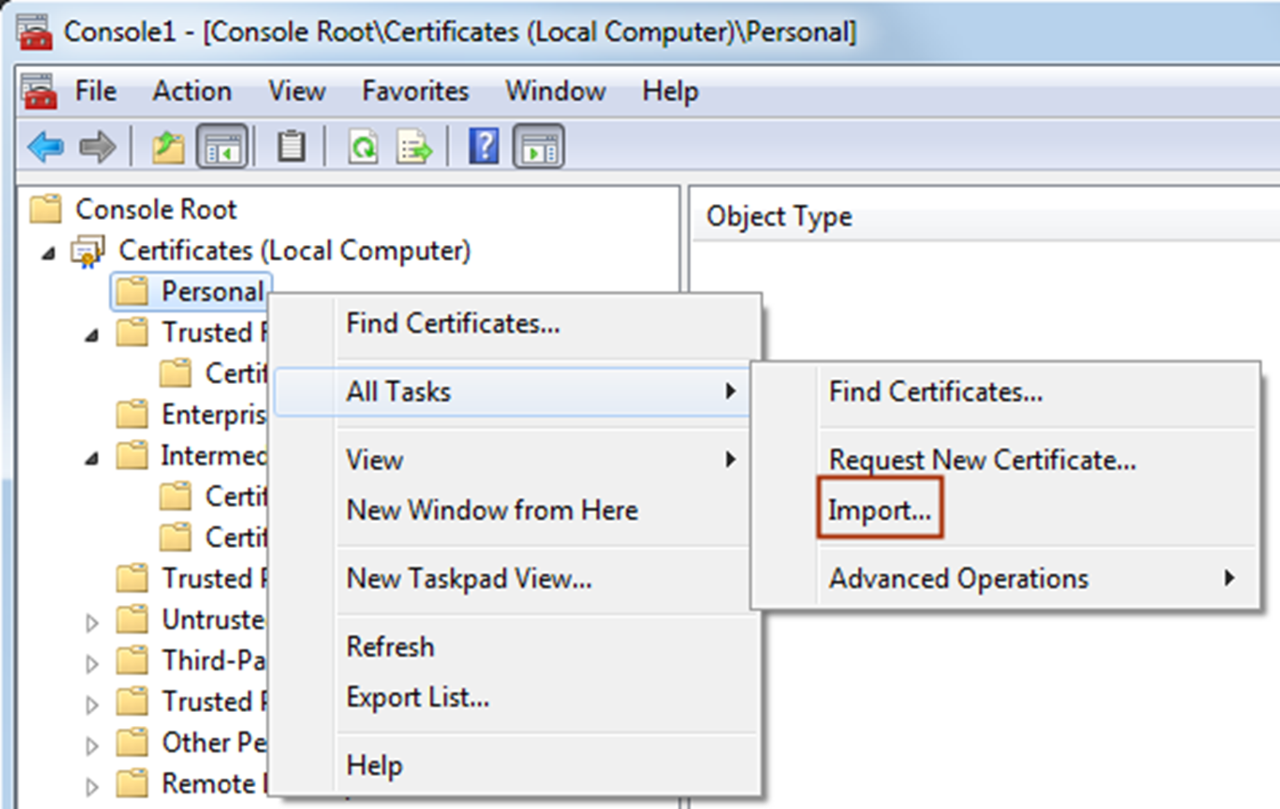Screen dimensions: 1280x809
Task: Open the View menu in menu bar
Action: tap(297, 91)
